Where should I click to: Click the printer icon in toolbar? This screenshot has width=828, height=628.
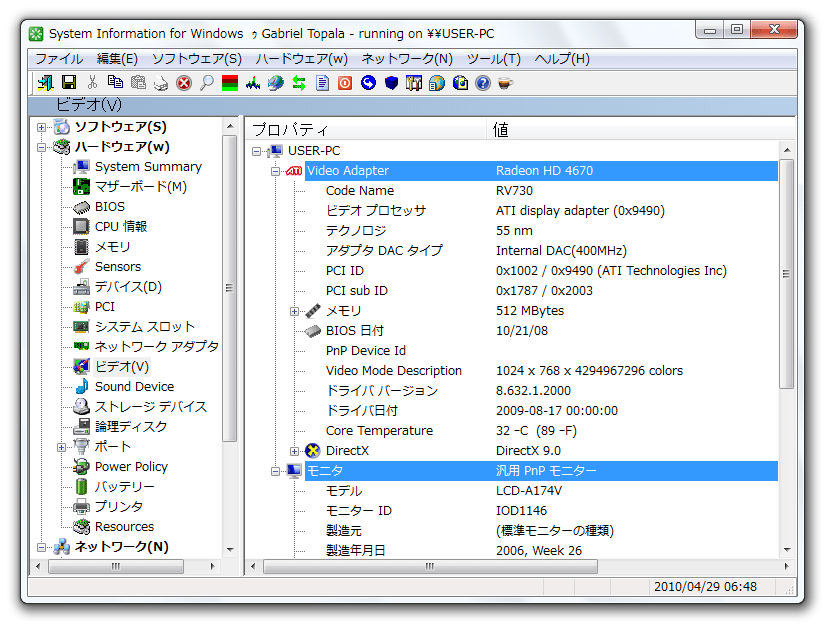point(161,83)
